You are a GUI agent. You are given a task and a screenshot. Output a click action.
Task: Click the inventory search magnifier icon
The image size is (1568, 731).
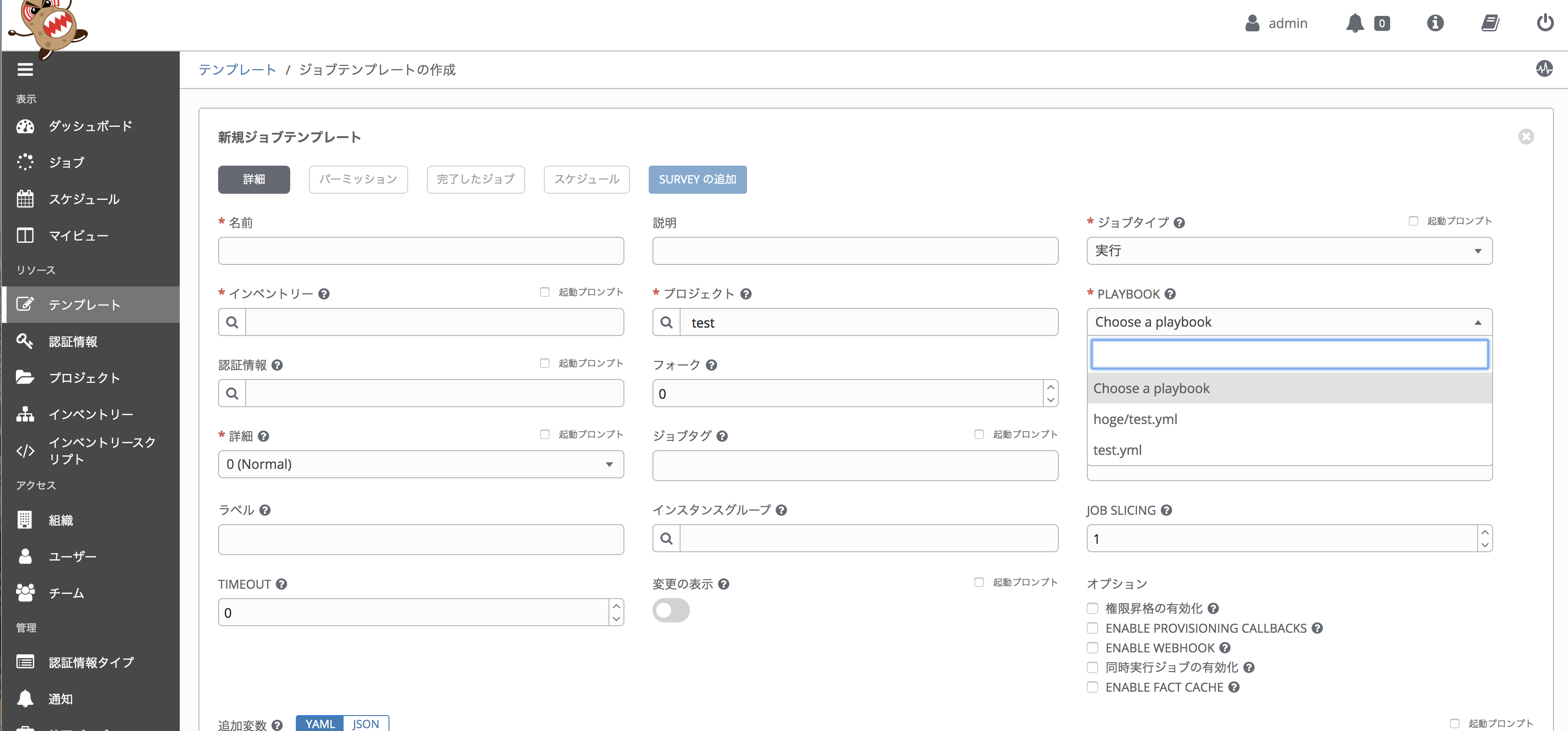(232, 322)
